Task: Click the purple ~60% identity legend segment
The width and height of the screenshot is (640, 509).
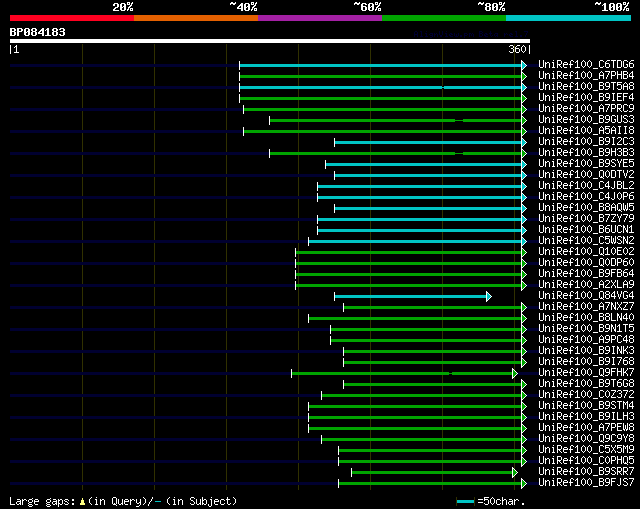Action: click(x=320, y=18)
